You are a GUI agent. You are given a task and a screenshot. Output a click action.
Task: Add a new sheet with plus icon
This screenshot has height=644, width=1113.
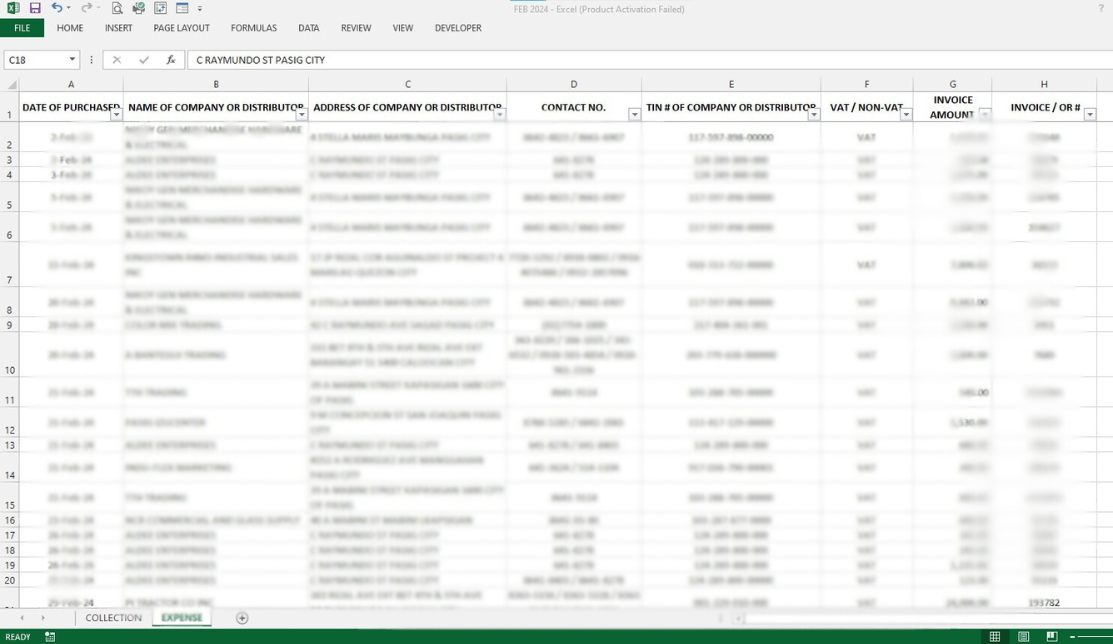(242, 618)
